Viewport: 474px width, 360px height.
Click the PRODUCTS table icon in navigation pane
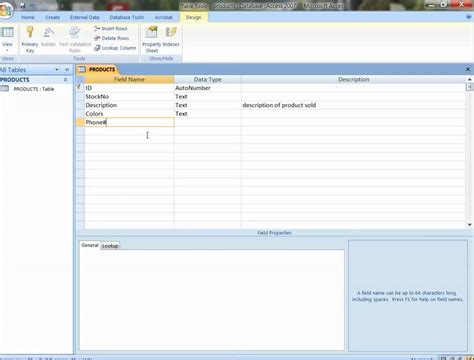[4, 89]
